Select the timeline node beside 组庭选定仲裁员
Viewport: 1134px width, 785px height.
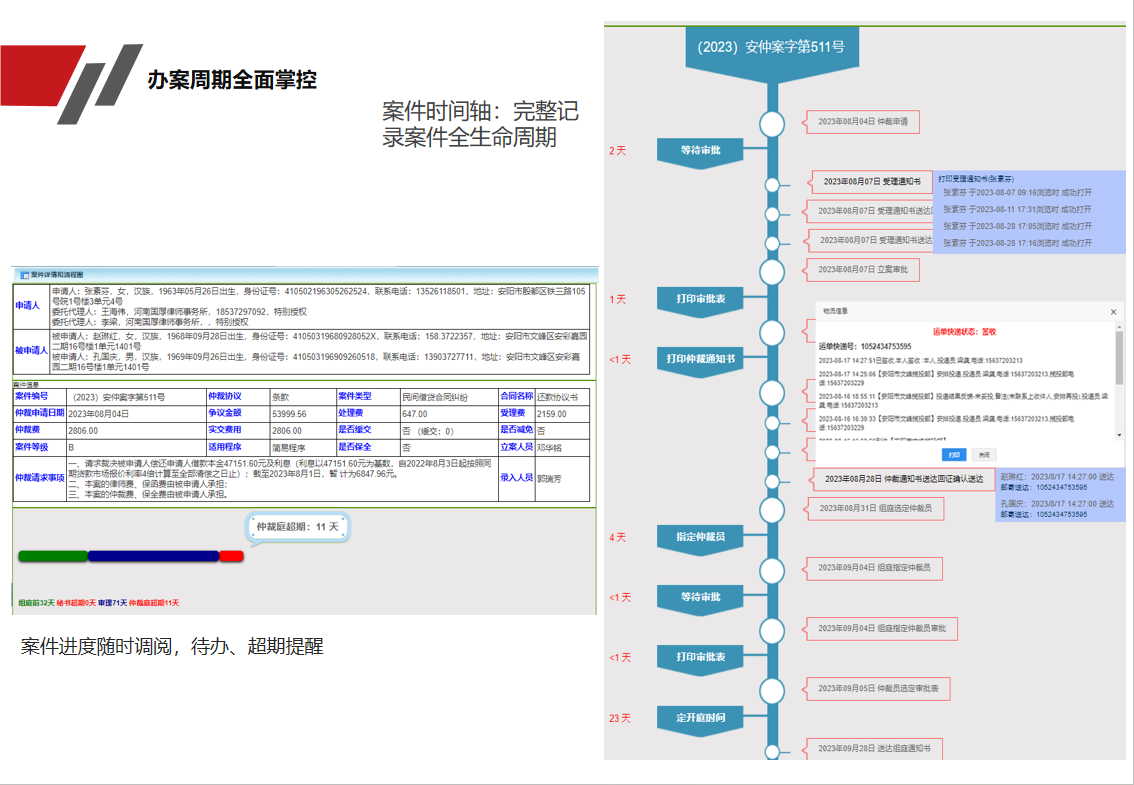pos(772,510)
